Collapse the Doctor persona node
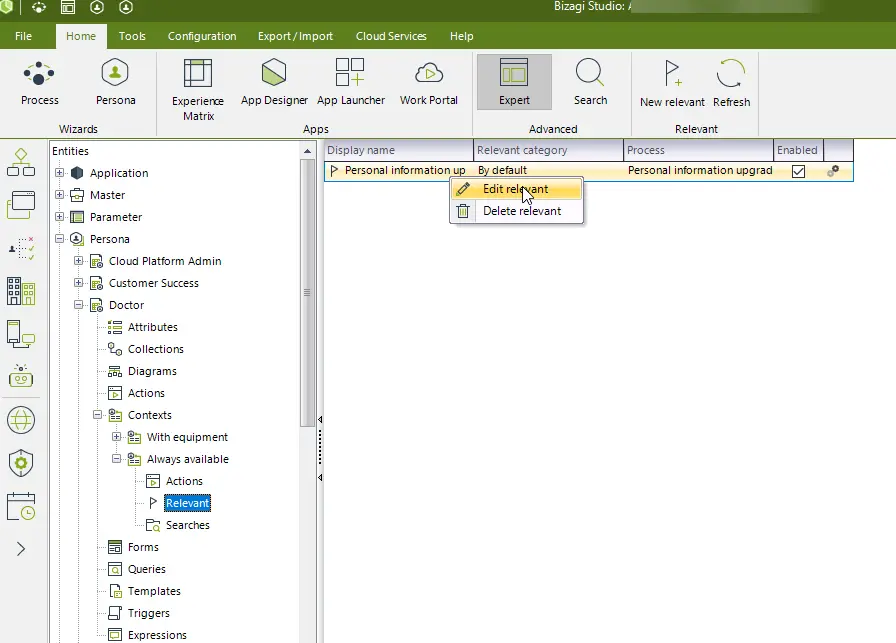896x643 pixels. click(x=78, y=305)
